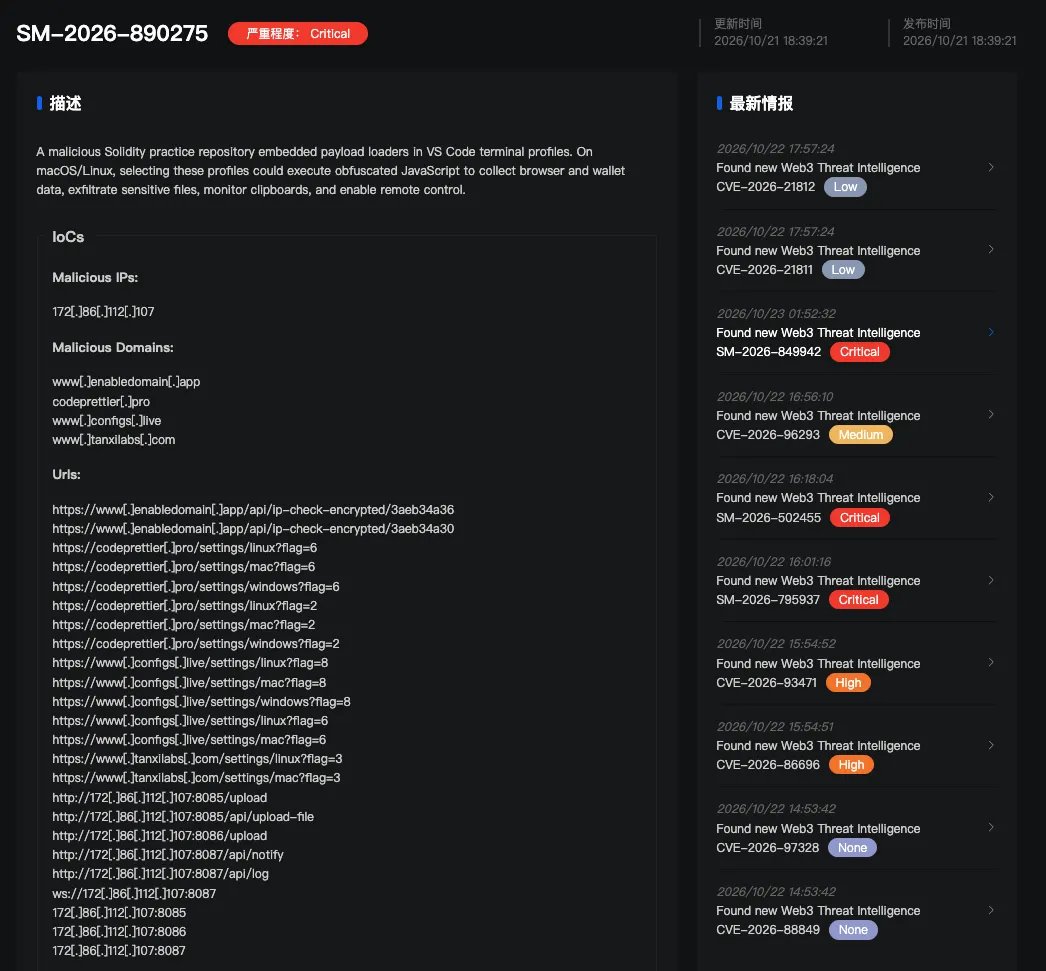Click configs live URL settings/windows?flag=8
Image resolution: width=1046 pixels, height=971 pixels.
(201, 702)
